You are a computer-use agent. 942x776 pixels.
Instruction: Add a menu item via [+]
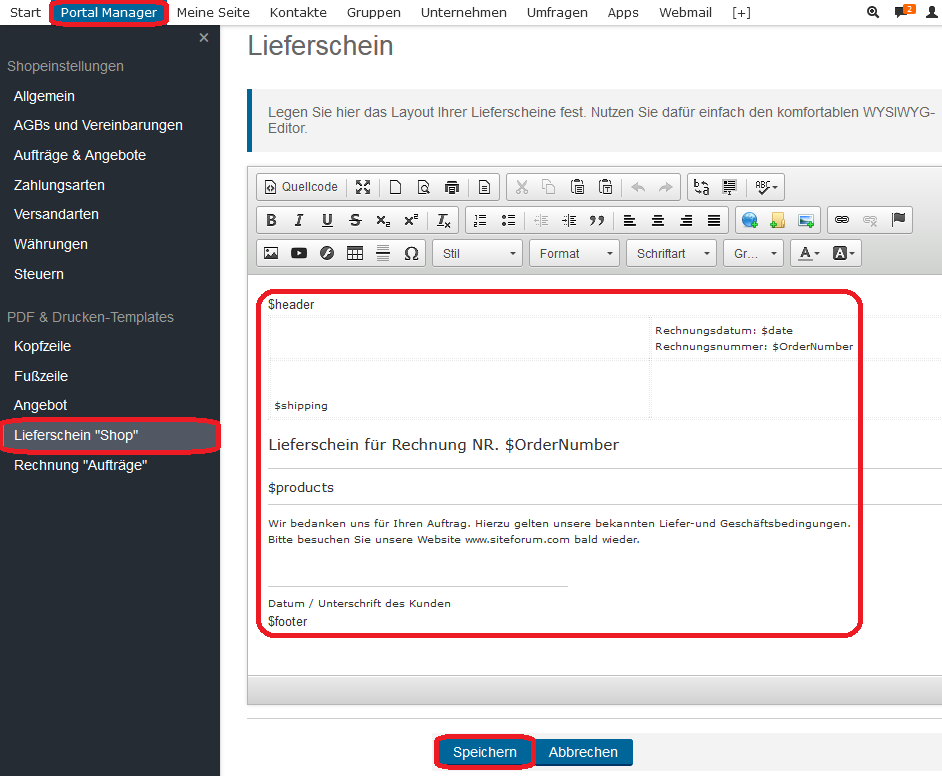pos(741,13)
